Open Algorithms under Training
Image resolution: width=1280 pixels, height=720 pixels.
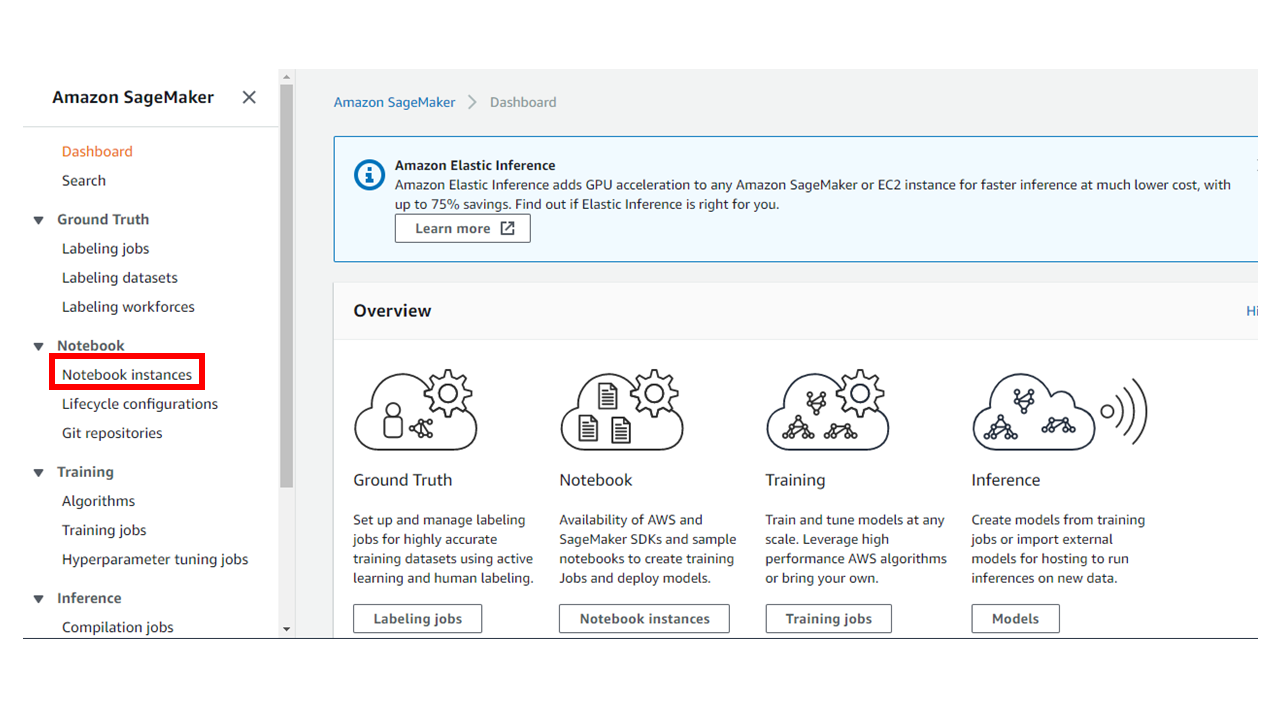(98, 501)
